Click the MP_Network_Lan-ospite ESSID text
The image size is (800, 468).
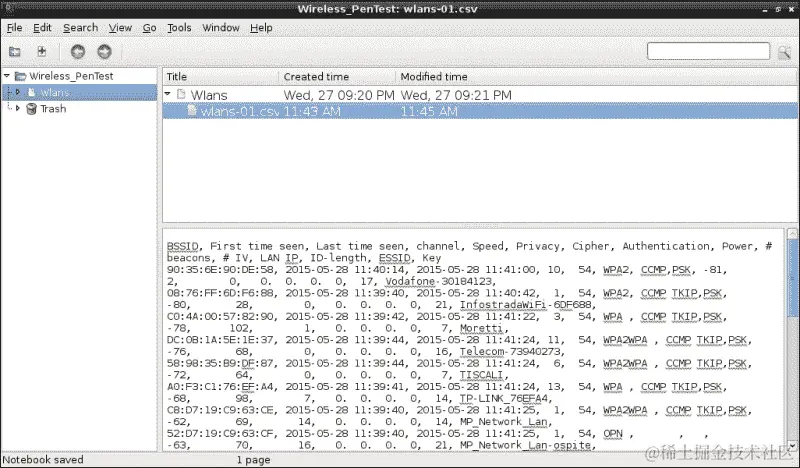pyautogui.click(x=525, y=445)
